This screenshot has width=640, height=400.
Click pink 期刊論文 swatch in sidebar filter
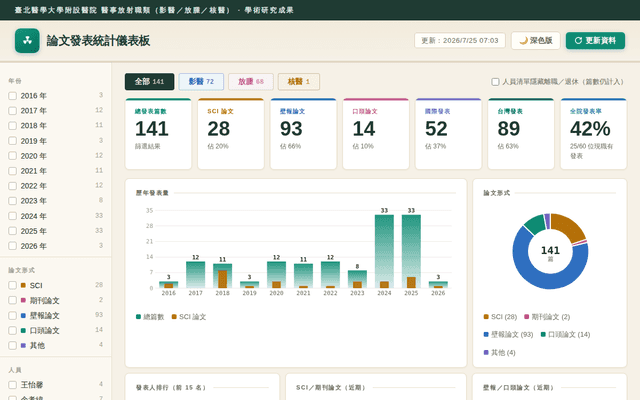[x=23, y=300]
